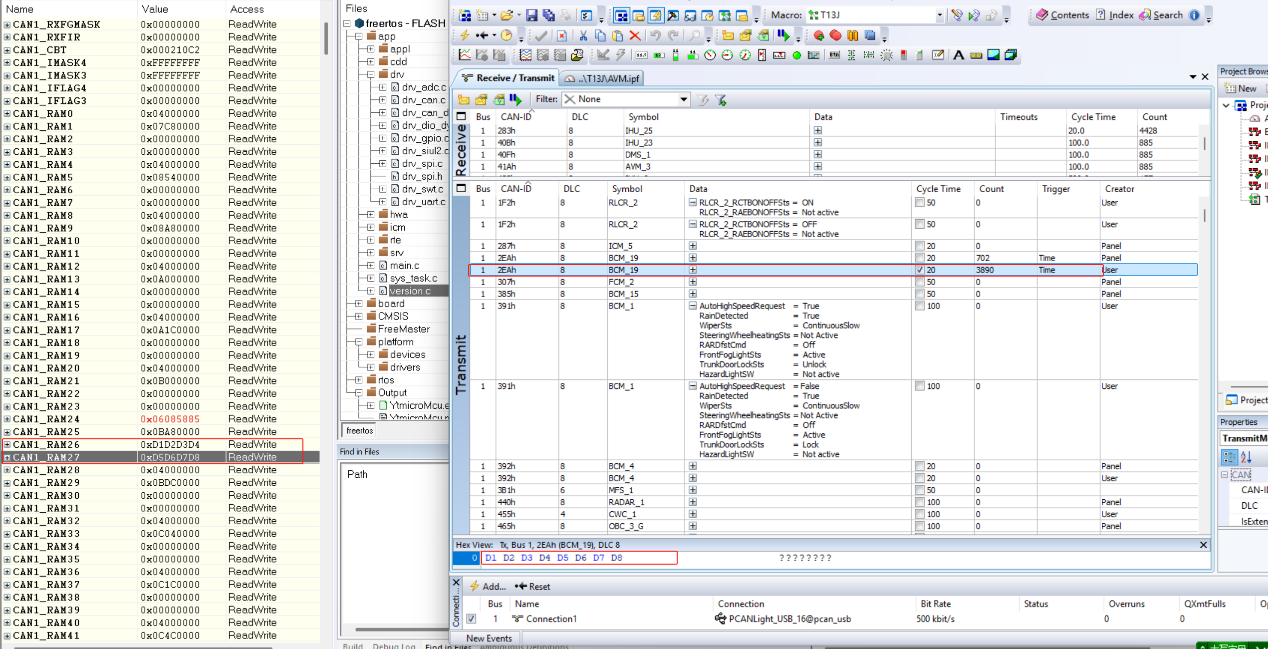Image resolution: width=1268 pixels, height=649 pixels.
Task: Enable cycle time checkbox for MFS_1
Action: pos(920,490)
